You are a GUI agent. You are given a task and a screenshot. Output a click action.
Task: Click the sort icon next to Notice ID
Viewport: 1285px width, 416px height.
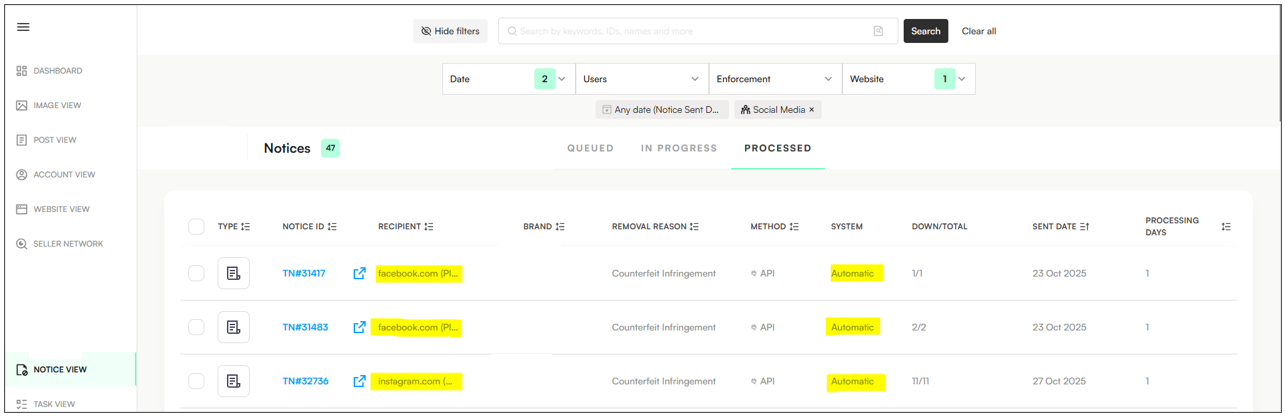332,227
